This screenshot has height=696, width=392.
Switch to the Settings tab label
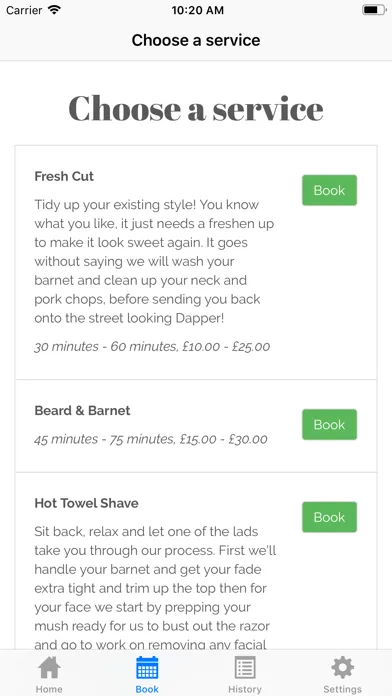click(342, 689)
